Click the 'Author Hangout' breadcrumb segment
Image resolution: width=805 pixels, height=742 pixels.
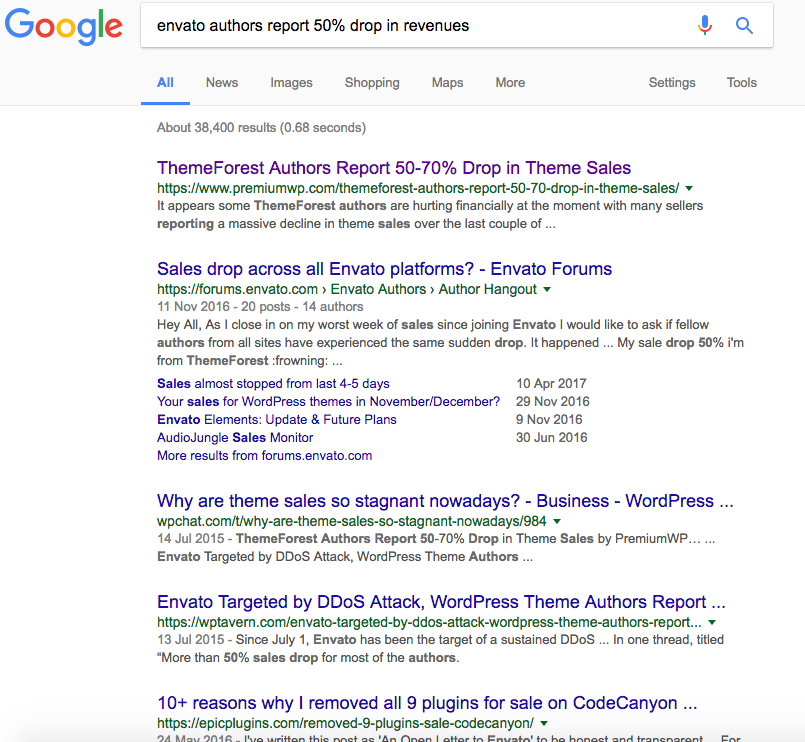[x=488, y=290]
